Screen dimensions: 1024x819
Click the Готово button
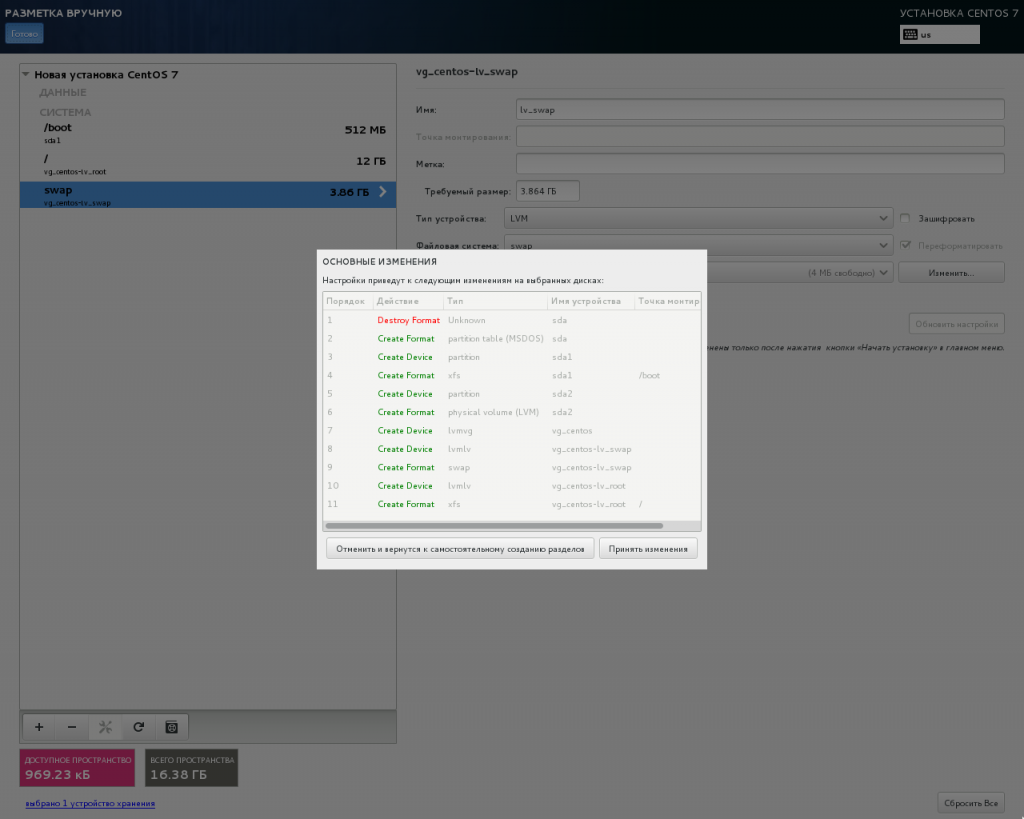(24, 33)
